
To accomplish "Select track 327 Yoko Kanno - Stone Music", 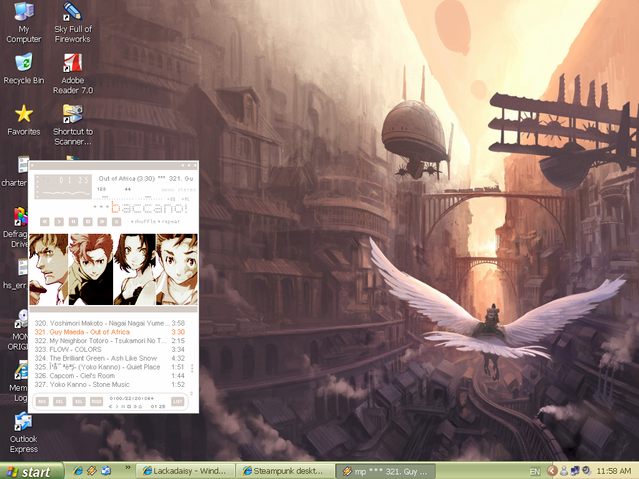I will pos(110,384).
